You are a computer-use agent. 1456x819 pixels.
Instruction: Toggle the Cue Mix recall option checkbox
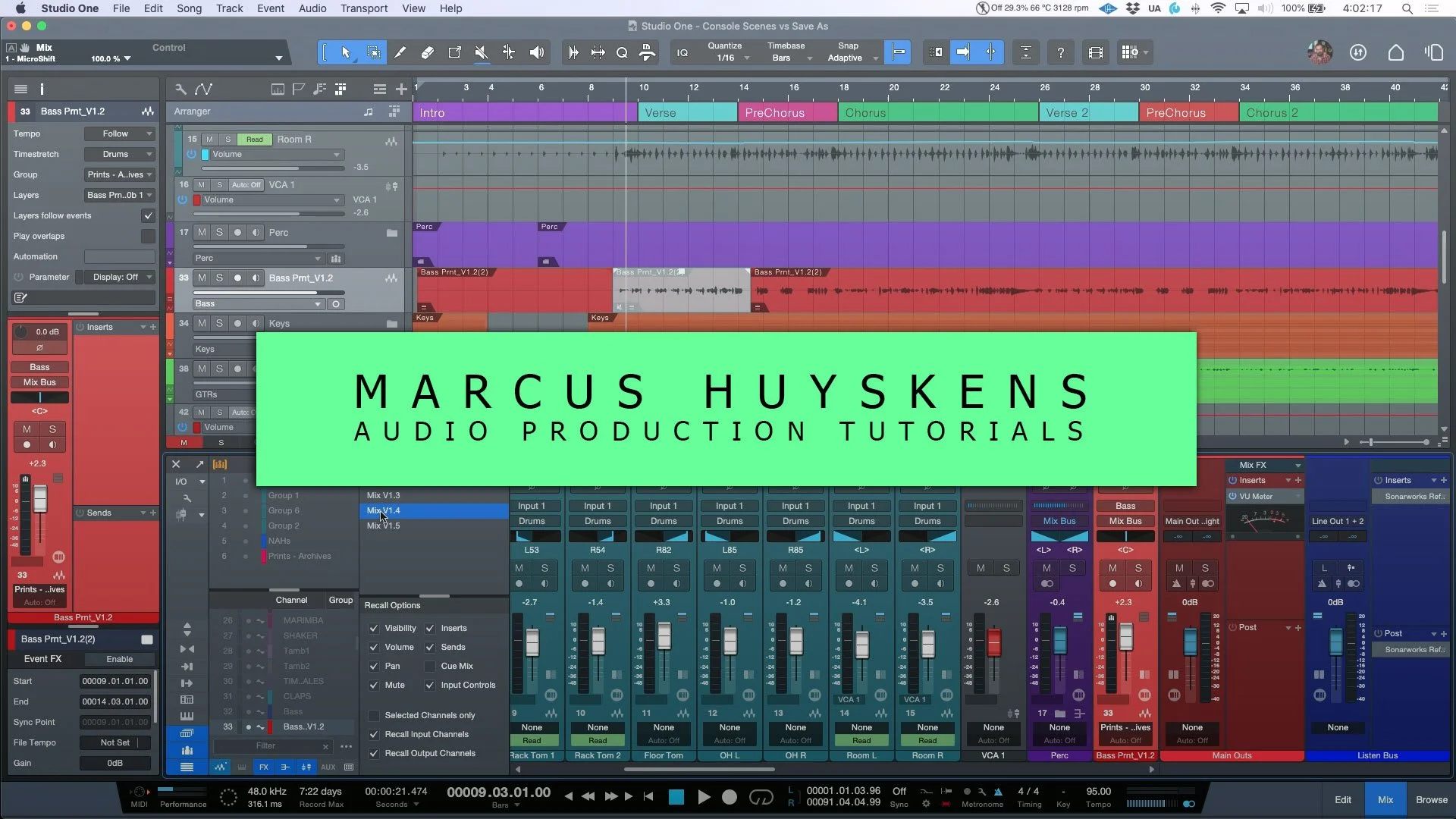[430, 667]
